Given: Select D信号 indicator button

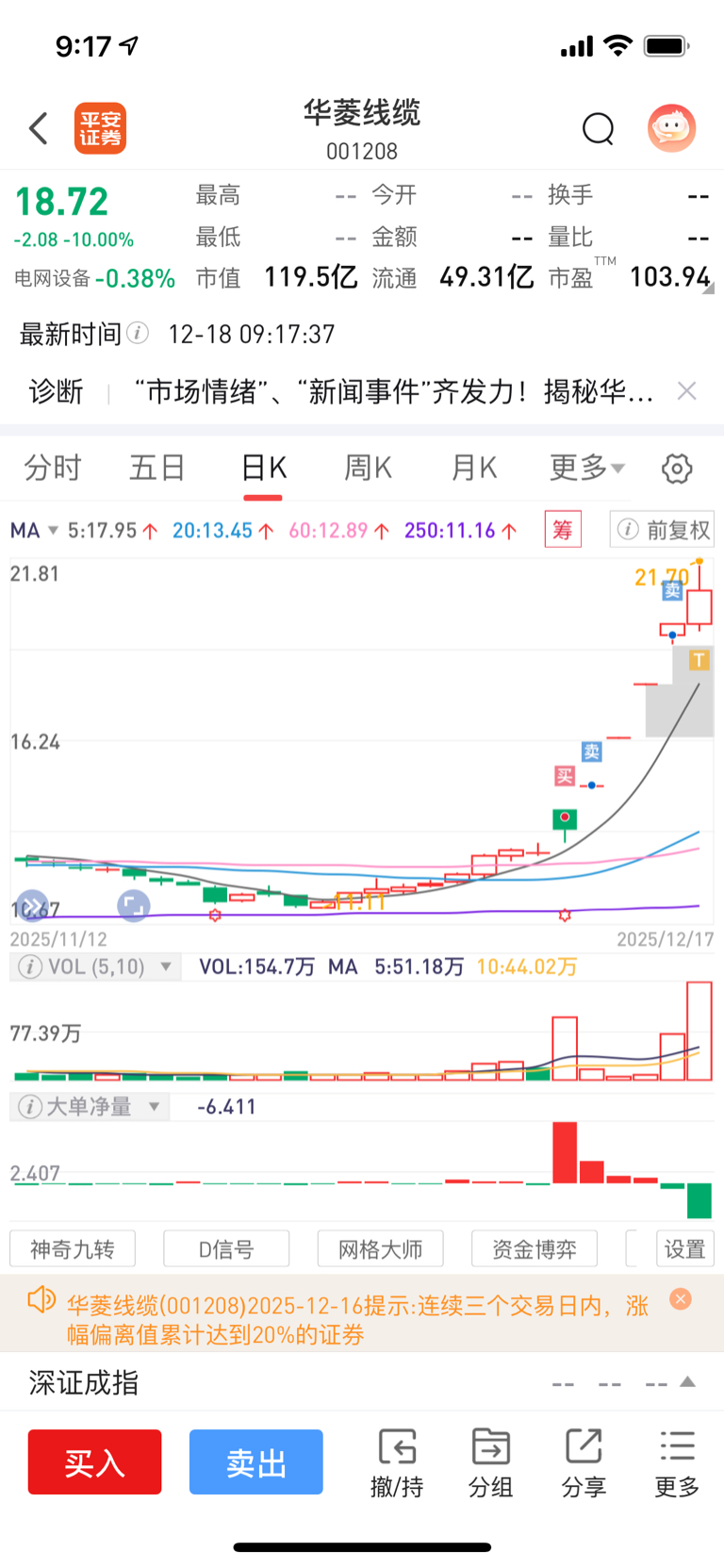Looking at the screenshot, I should click(226, 1249).
